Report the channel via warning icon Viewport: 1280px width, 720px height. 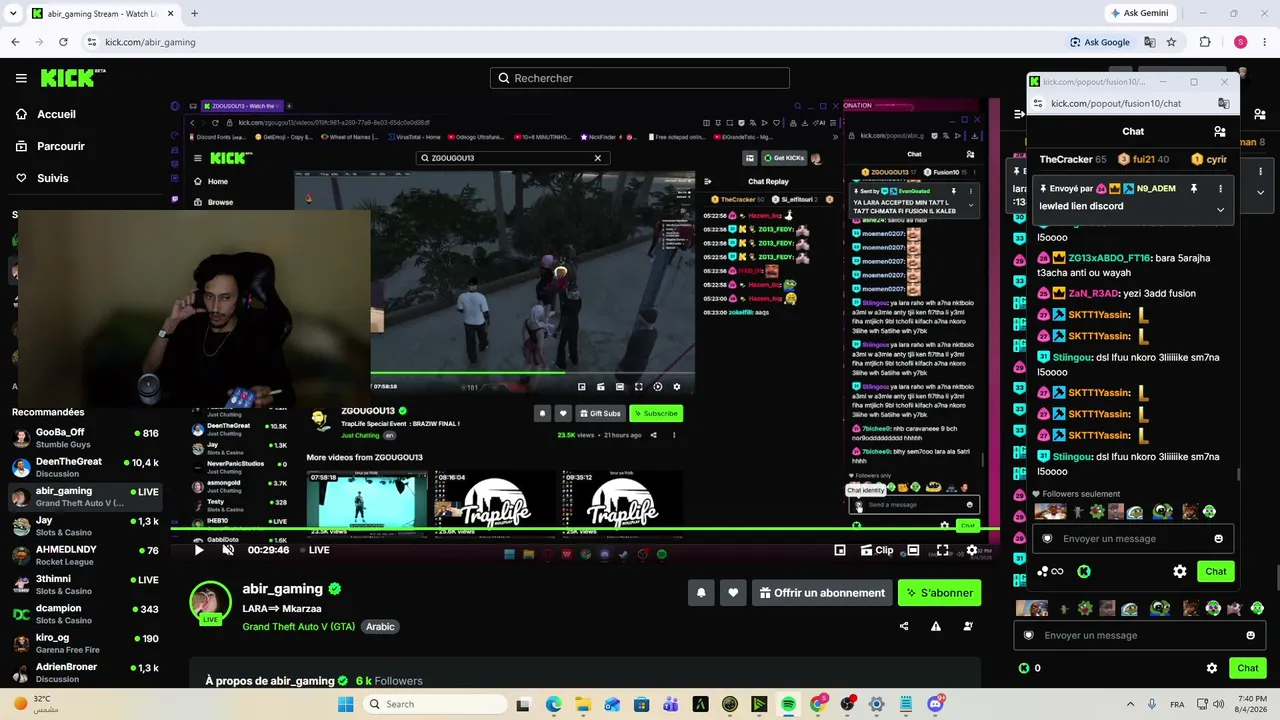936,627
